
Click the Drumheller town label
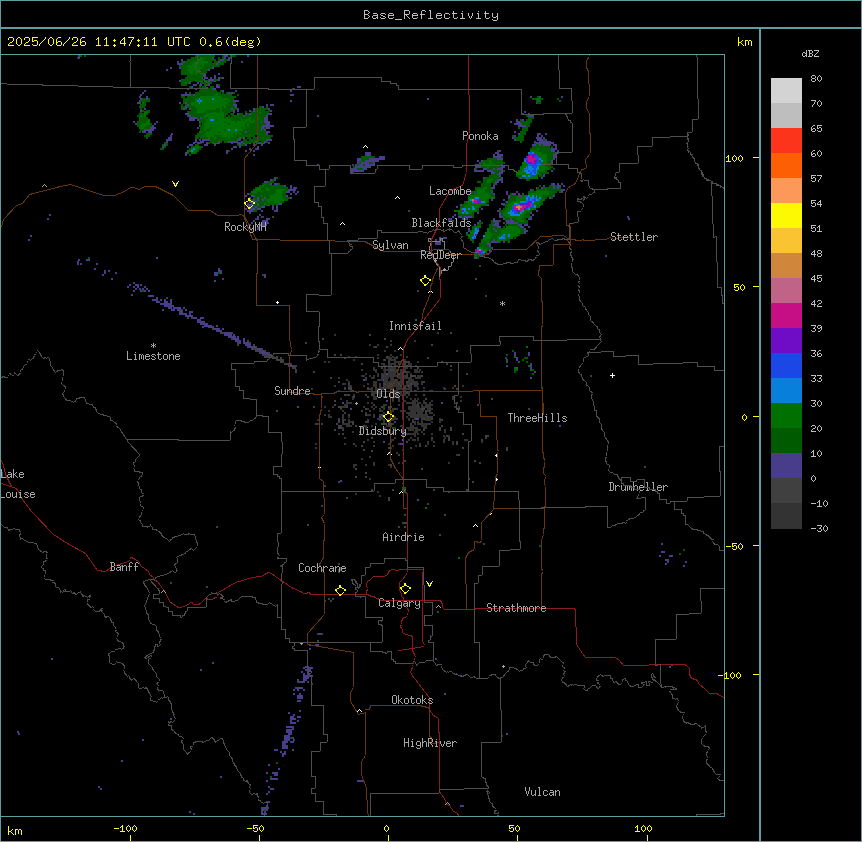(638, 487)
